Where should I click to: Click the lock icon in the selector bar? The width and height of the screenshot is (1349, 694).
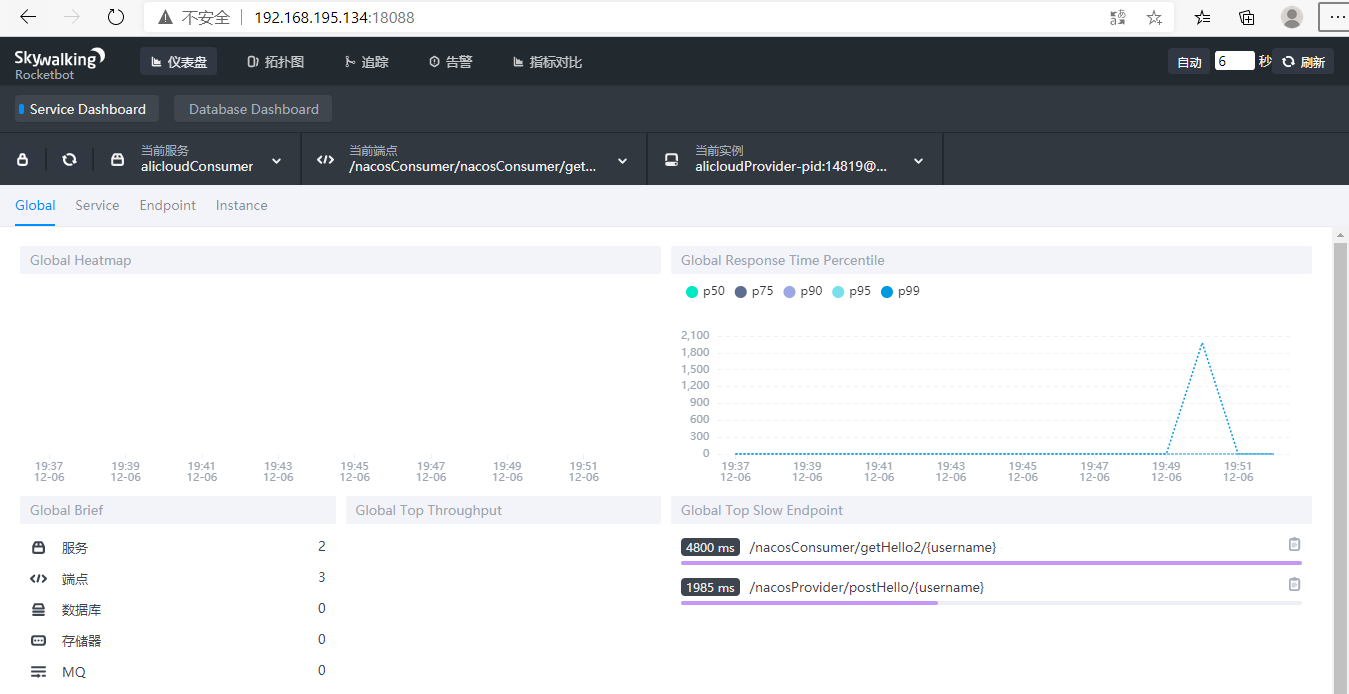pyautogui.click(x=22, y=158)
